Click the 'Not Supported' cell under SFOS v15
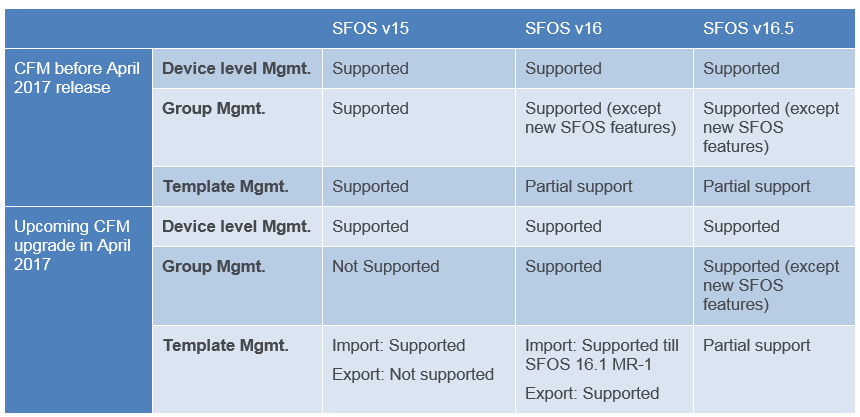This screenshot has height=417, width=860. [x=385, y=266]
